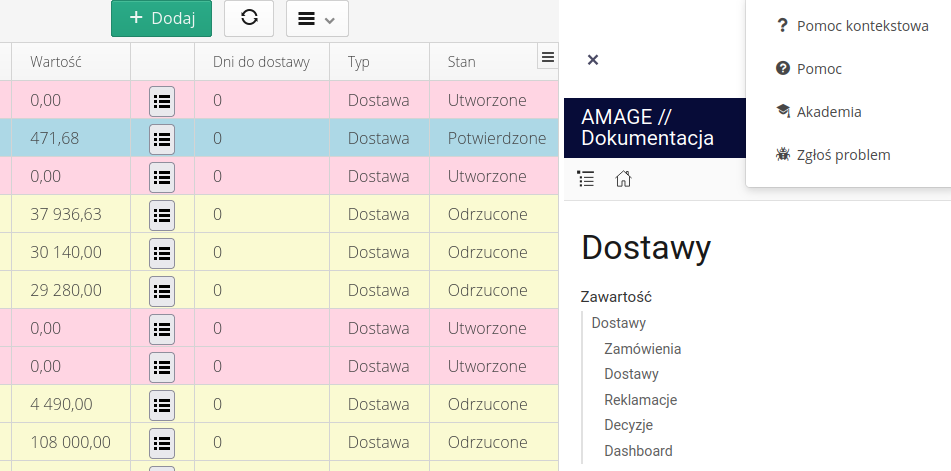Choose Zgłoś problem menu entry
The image size is (951, 471).
tap(843, 155)
